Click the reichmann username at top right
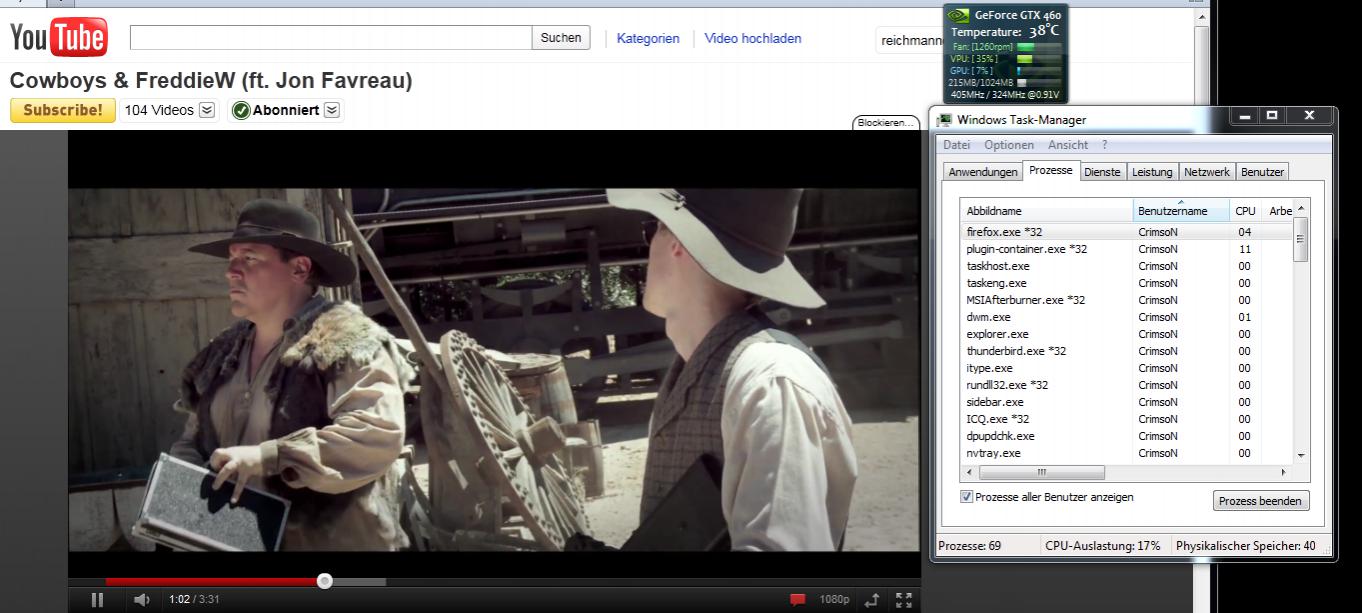Screen dimensions: 1362x613 click(x=911, y=40)
